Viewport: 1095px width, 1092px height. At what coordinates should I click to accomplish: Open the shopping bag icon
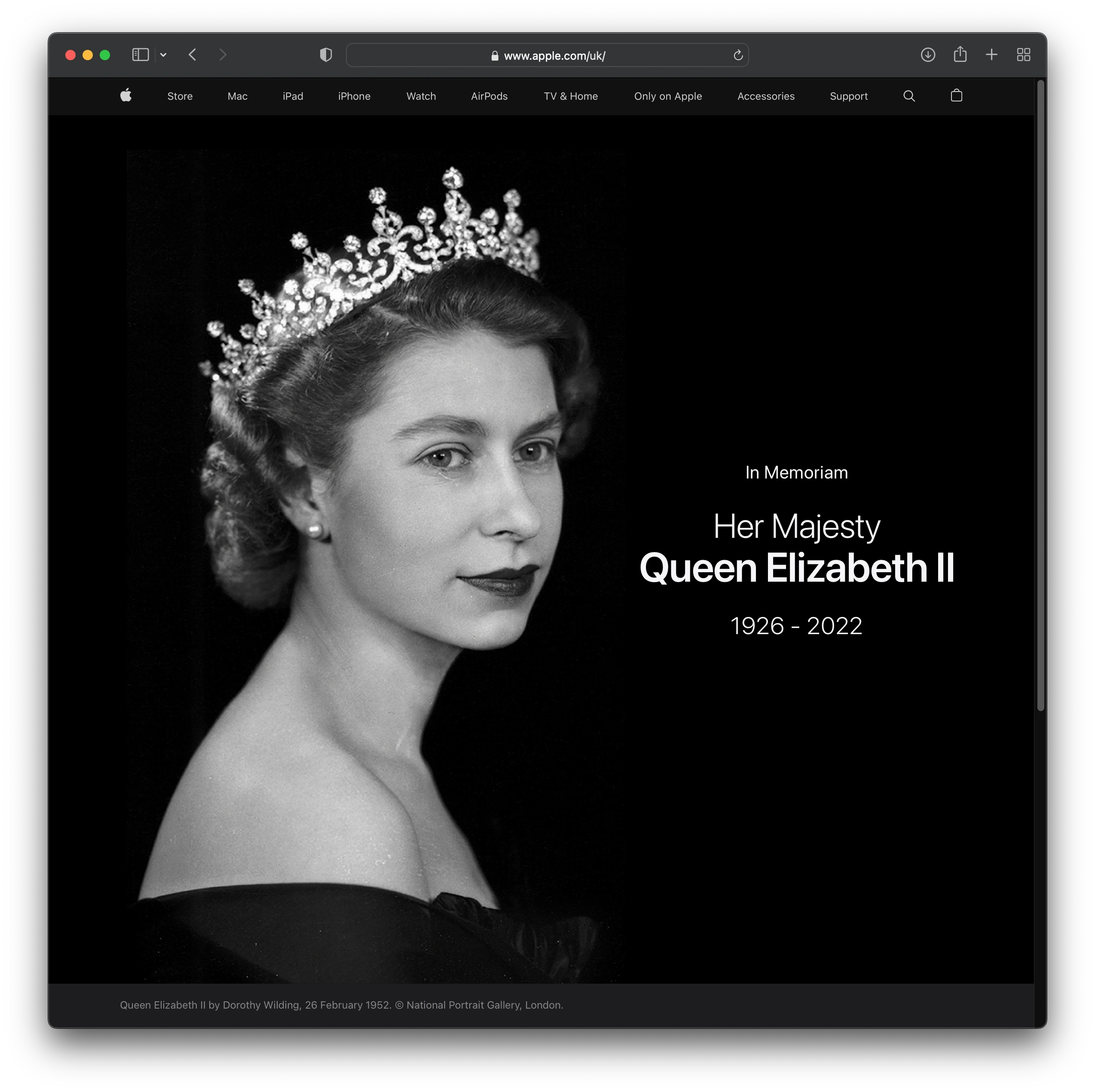tap(956, 95)
